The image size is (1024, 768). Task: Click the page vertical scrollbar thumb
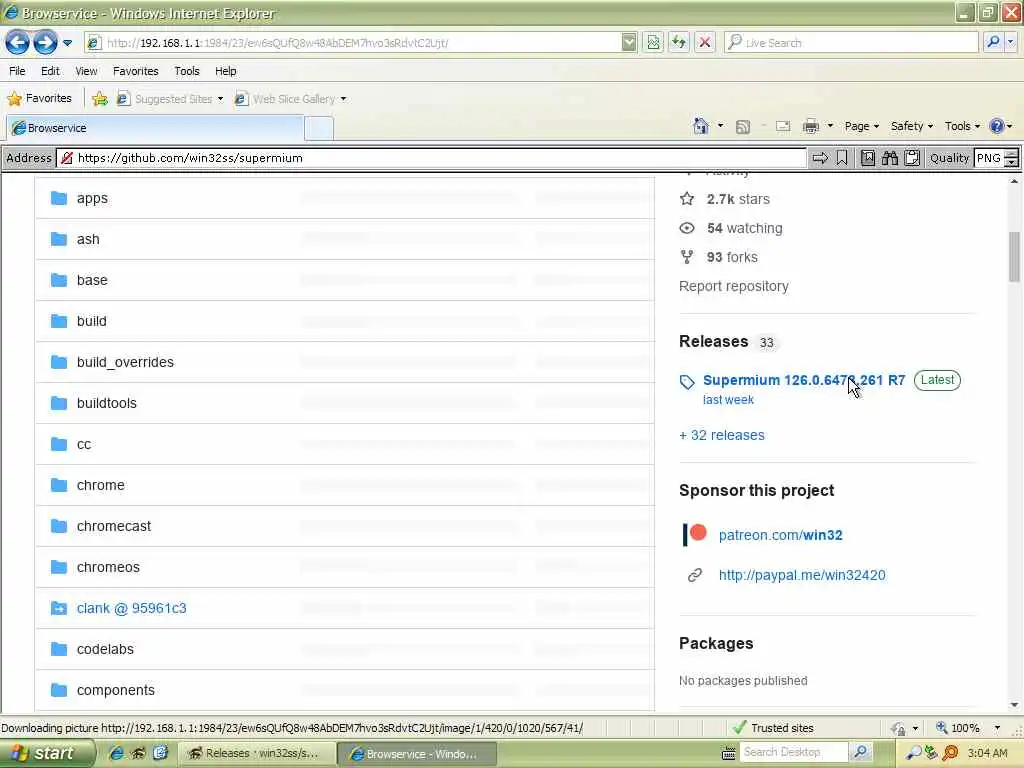1014,257
